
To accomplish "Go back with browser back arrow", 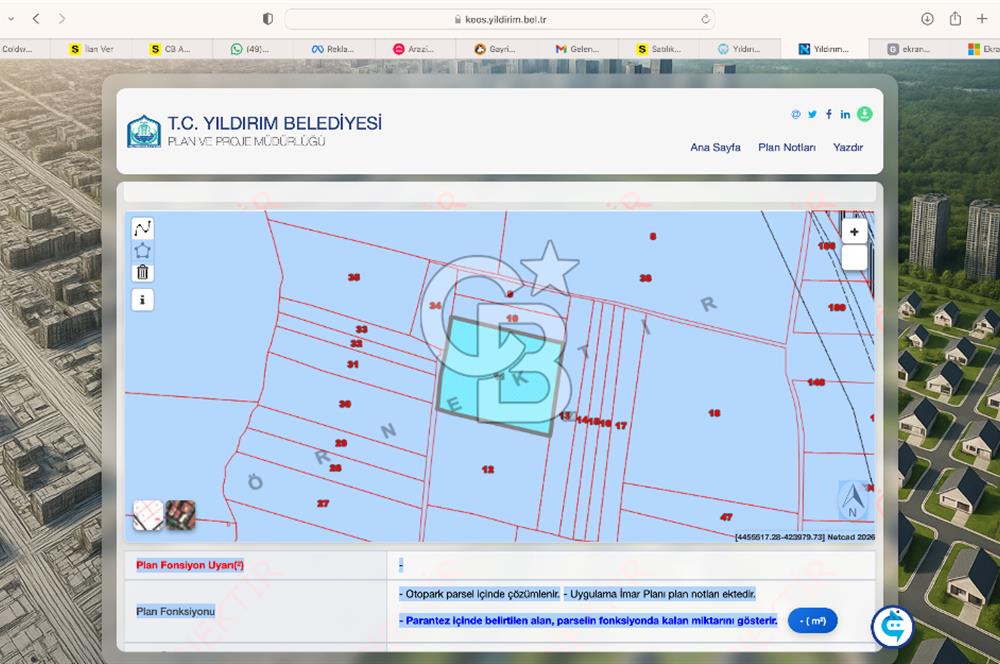I will (x=36, y=19).
